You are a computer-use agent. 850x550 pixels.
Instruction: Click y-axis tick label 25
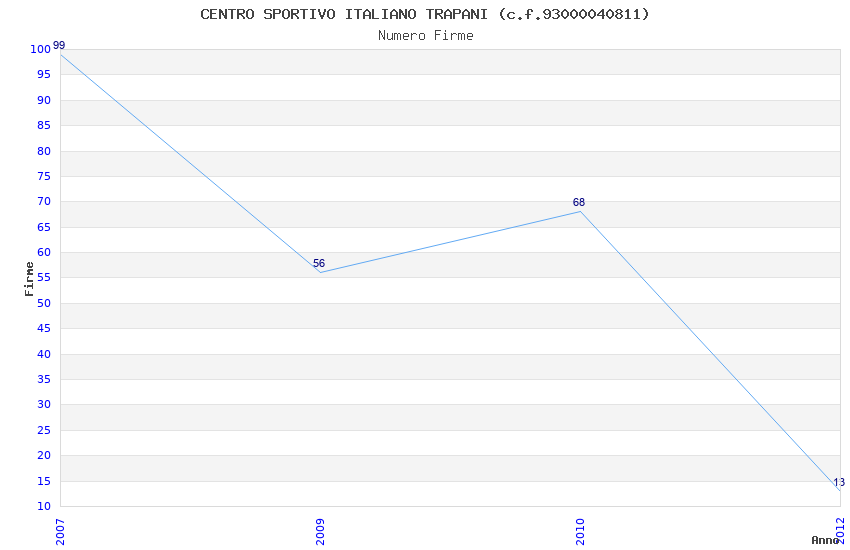pyautogui.click(x=44, y=430)
